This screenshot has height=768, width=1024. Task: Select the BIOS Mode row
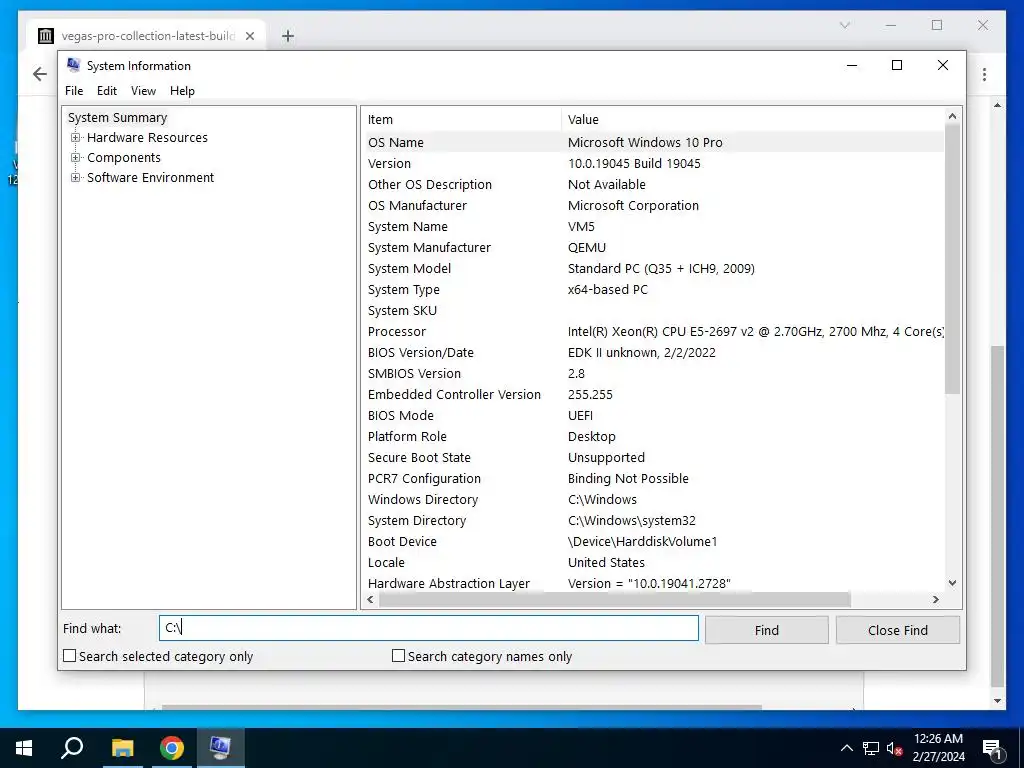(x=653, y=415)
